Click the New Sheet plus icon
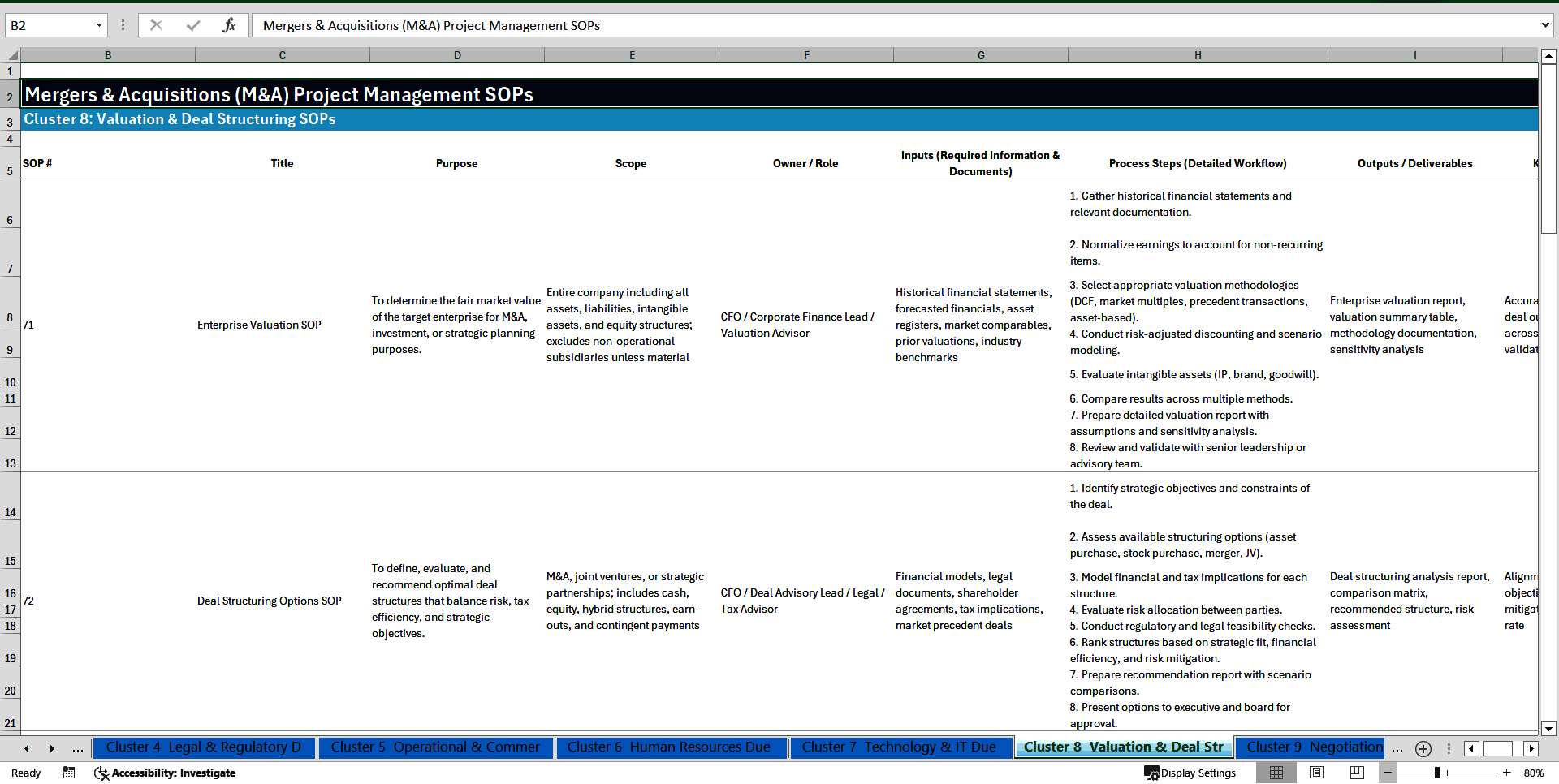The image size is (1559, 784). (x=1423, y=748)
